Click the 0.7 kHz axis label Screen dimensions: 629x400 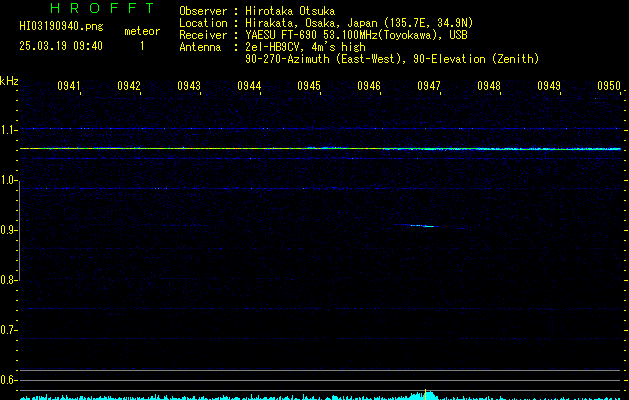click(x=8, y=330)
